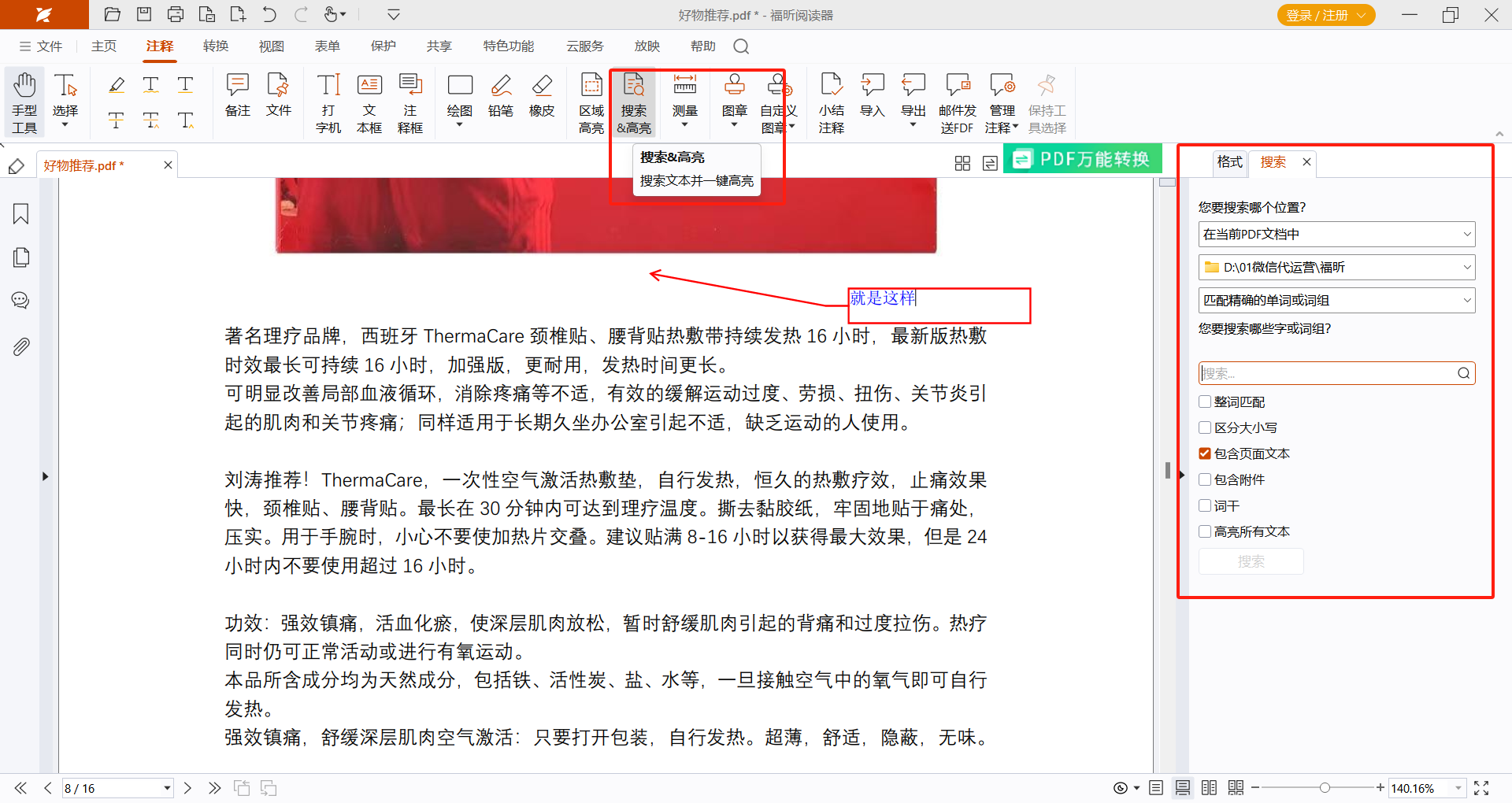Open the page number 8 / 16 dropdown
Screen dimensions: 1512x803
tap(167, 788)
